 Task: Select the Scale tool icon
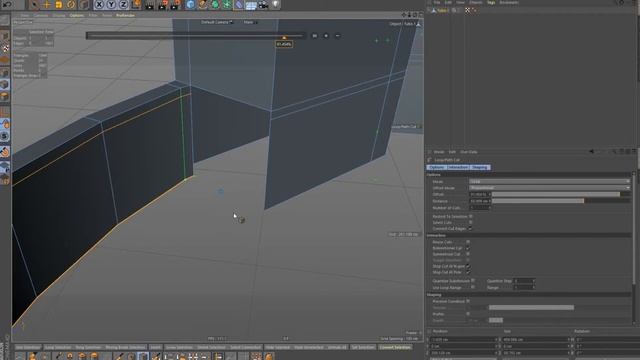tap(59, 4)
